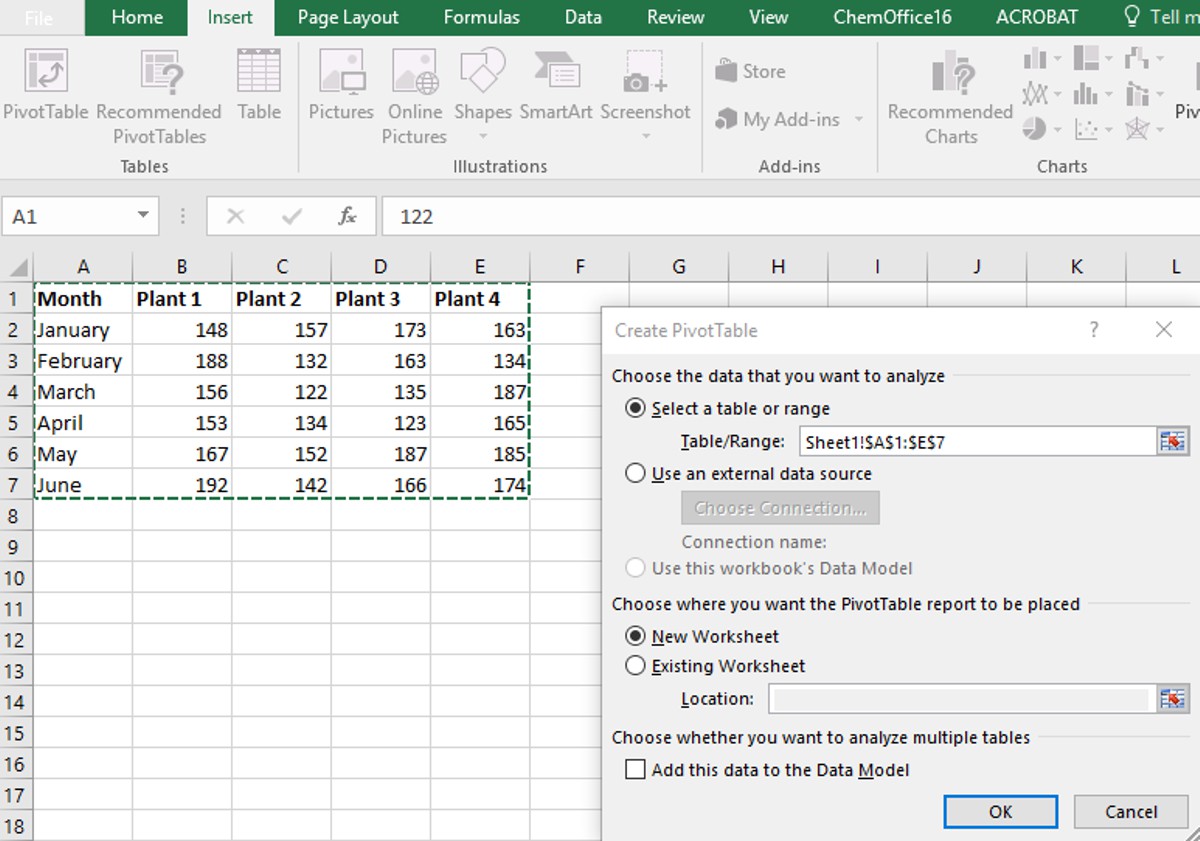
Task: Expand the My Add-ins dropdown arrow
Action: click(x=859, y=120)
